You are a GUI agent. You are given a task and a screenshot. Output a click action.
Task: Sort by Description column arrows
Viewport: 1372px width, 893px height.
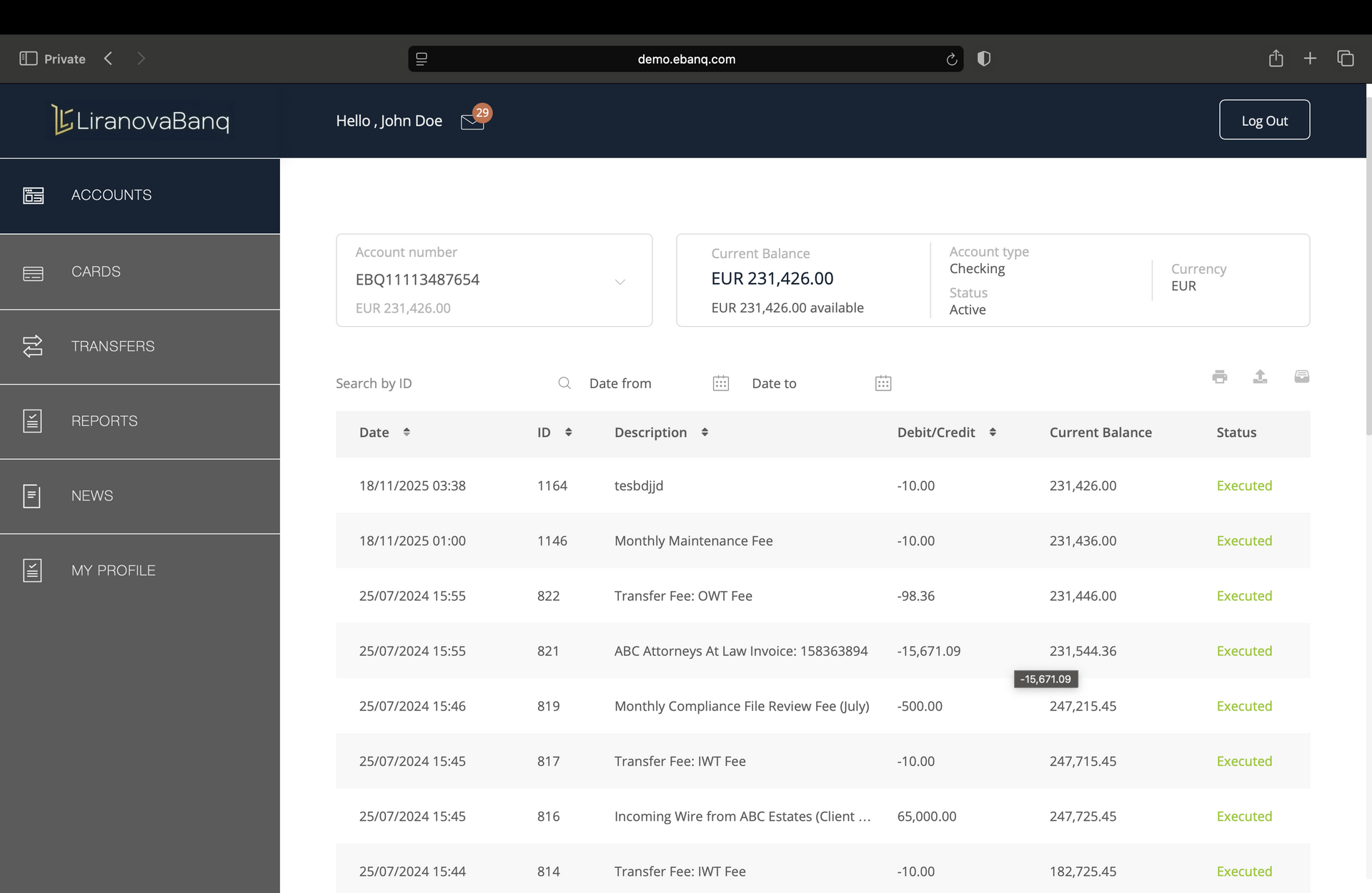point(704,432)
